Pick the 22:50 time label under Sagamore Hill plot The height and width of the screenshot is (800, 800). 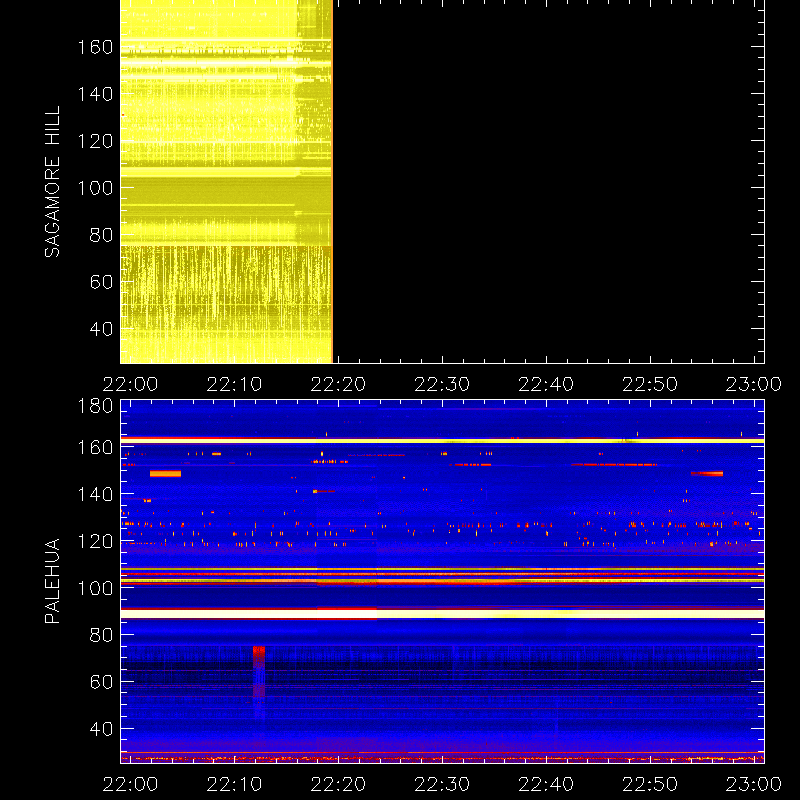pos(650,384)
